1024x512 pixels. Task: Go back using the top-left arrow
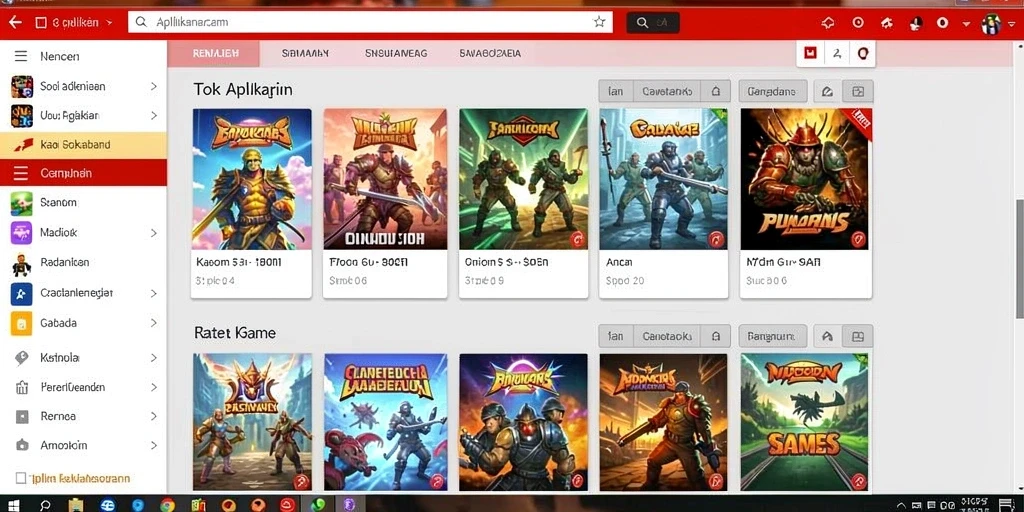[x=15, y=22]
